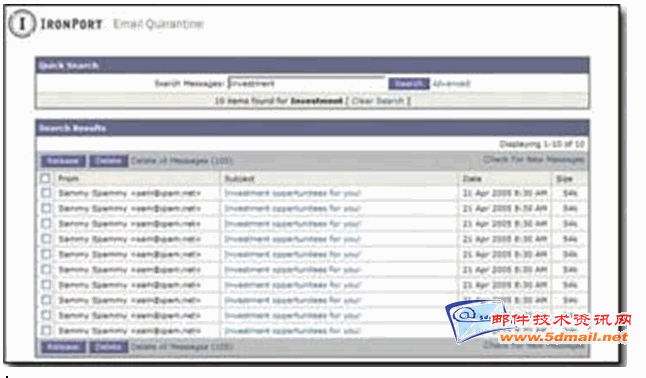The width and height of the screenshot is (646, 378).
Task: Click Check For New Messages link at top
Action: click(534, 159)
